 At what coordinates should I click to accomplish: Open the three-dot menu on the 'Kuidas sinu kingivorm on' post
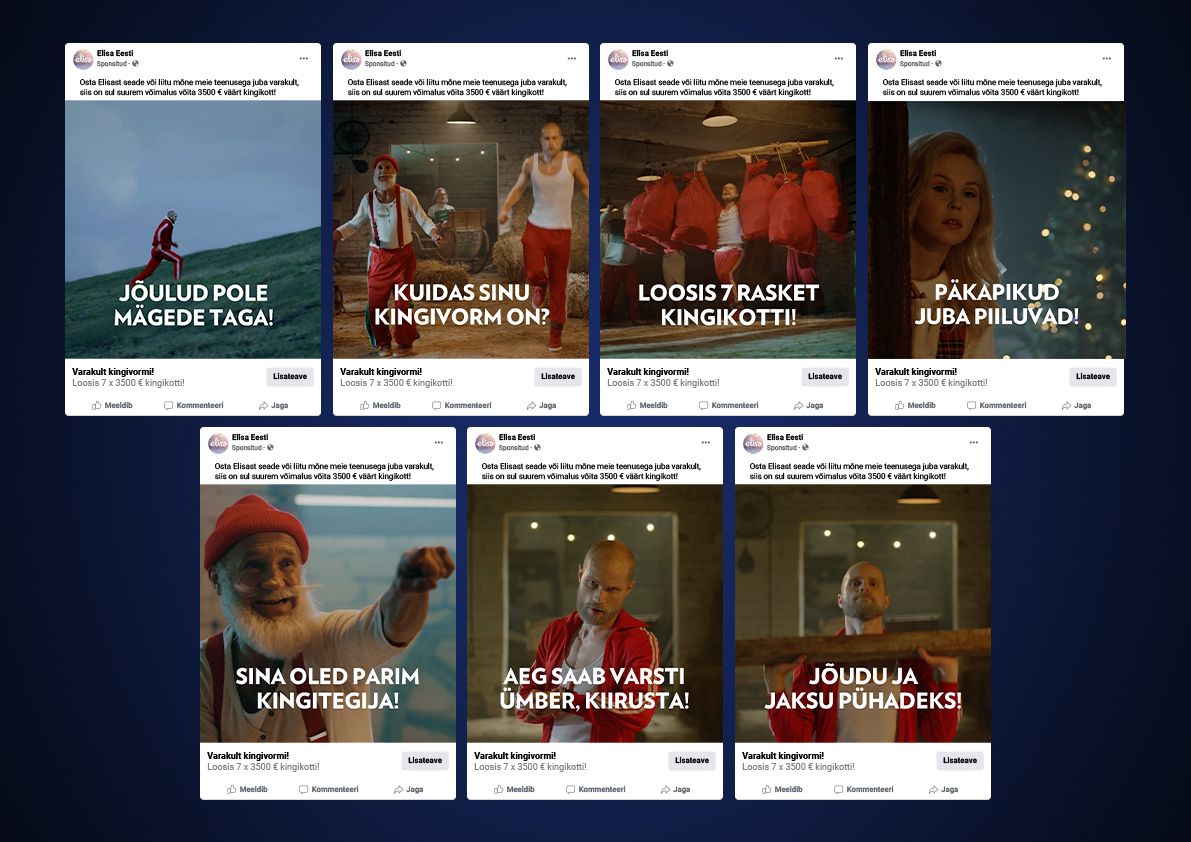pyautogui.click(x=571, y=58)
